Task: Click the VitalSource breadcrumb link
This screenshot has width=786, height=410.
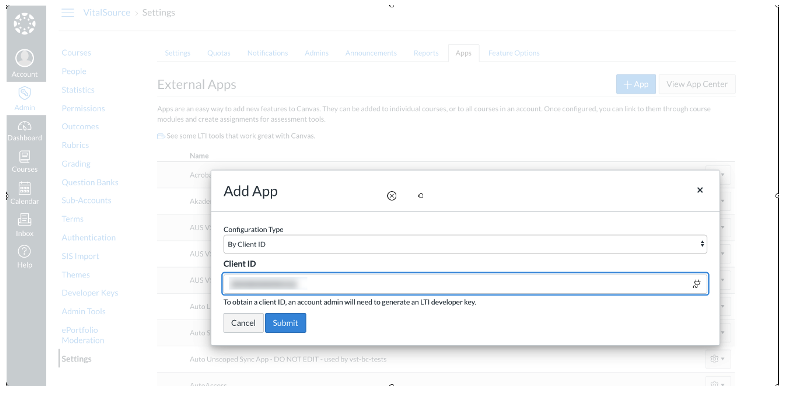Action: [107, 13]
